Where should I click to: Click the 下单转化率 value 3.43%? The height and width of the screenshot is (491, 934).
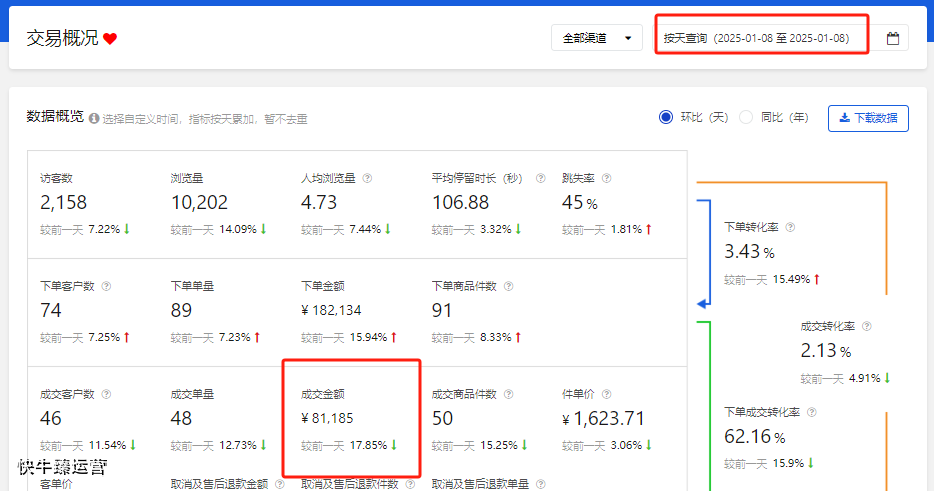[749, 252]
